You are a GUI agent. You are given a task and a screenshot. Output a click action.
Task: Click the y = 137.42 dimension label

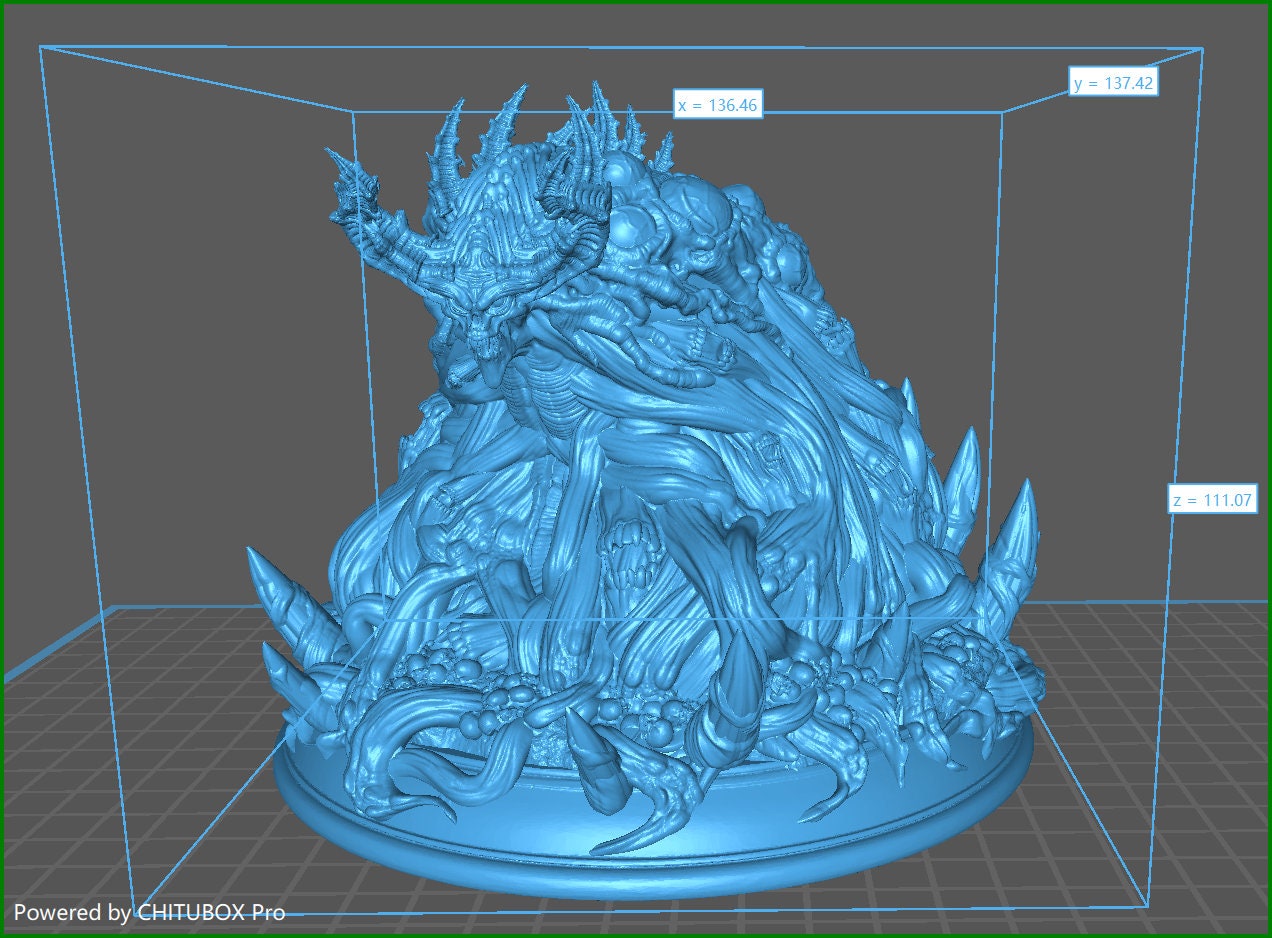[1113, 83]
